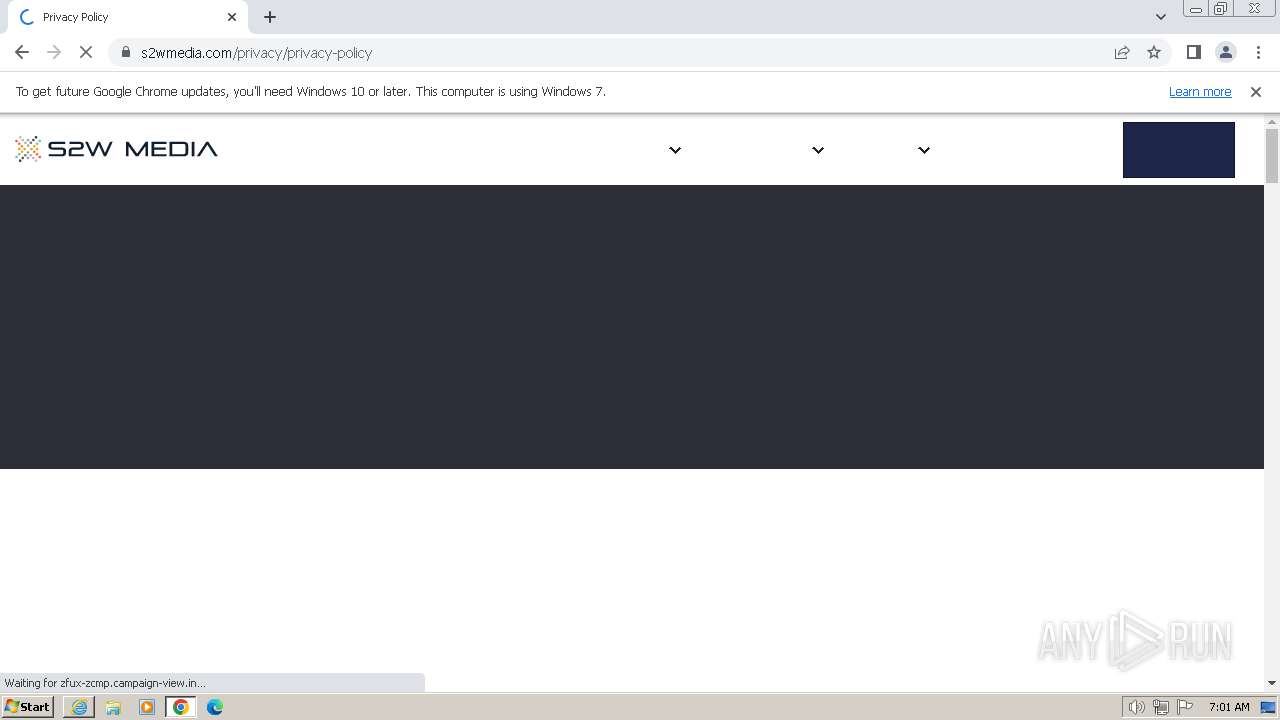This screenshot has width=1280, height=720.
Task: Open Microsoft Edge from taskbar
Action: (x=215, y=707)
